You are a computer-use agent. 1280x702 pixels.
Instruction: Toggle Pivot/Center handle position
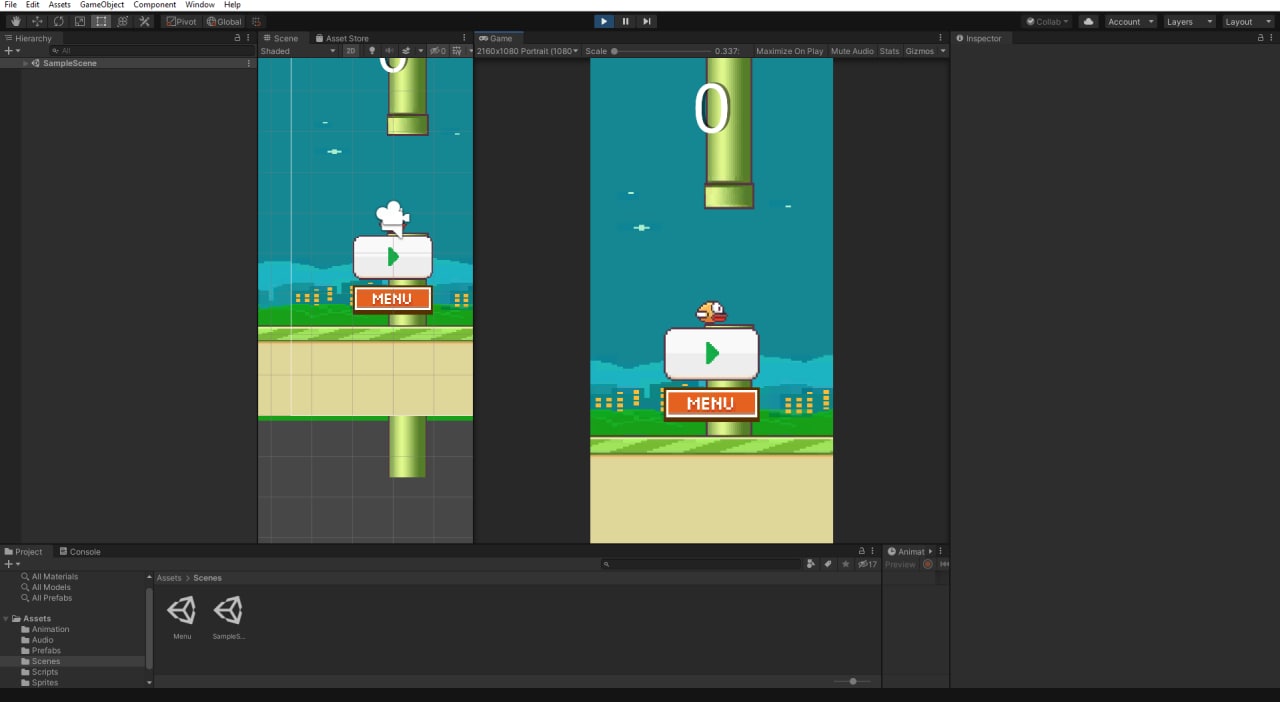(181, 21)
